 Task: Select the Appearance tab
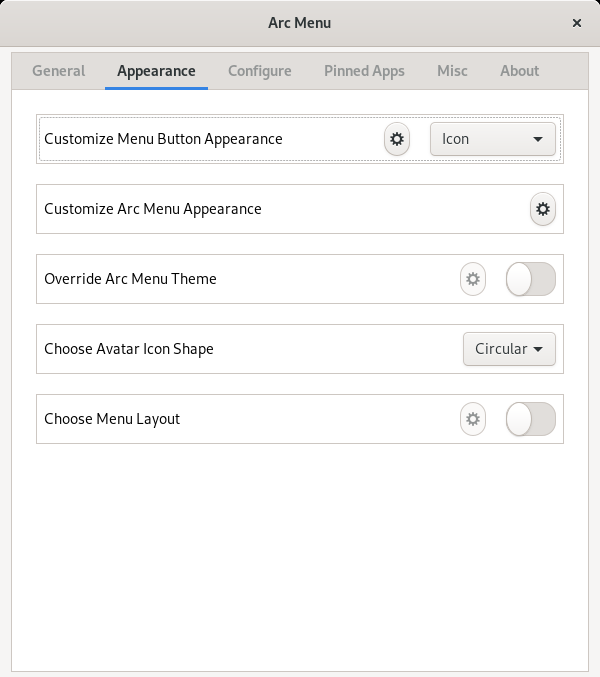(156, 71)
